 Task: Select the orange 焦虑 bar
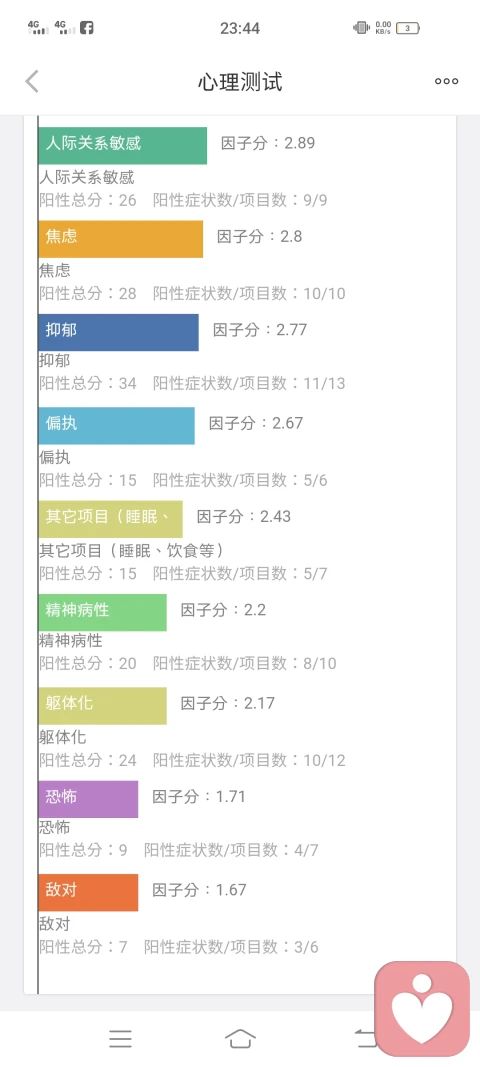click(121, 239)
